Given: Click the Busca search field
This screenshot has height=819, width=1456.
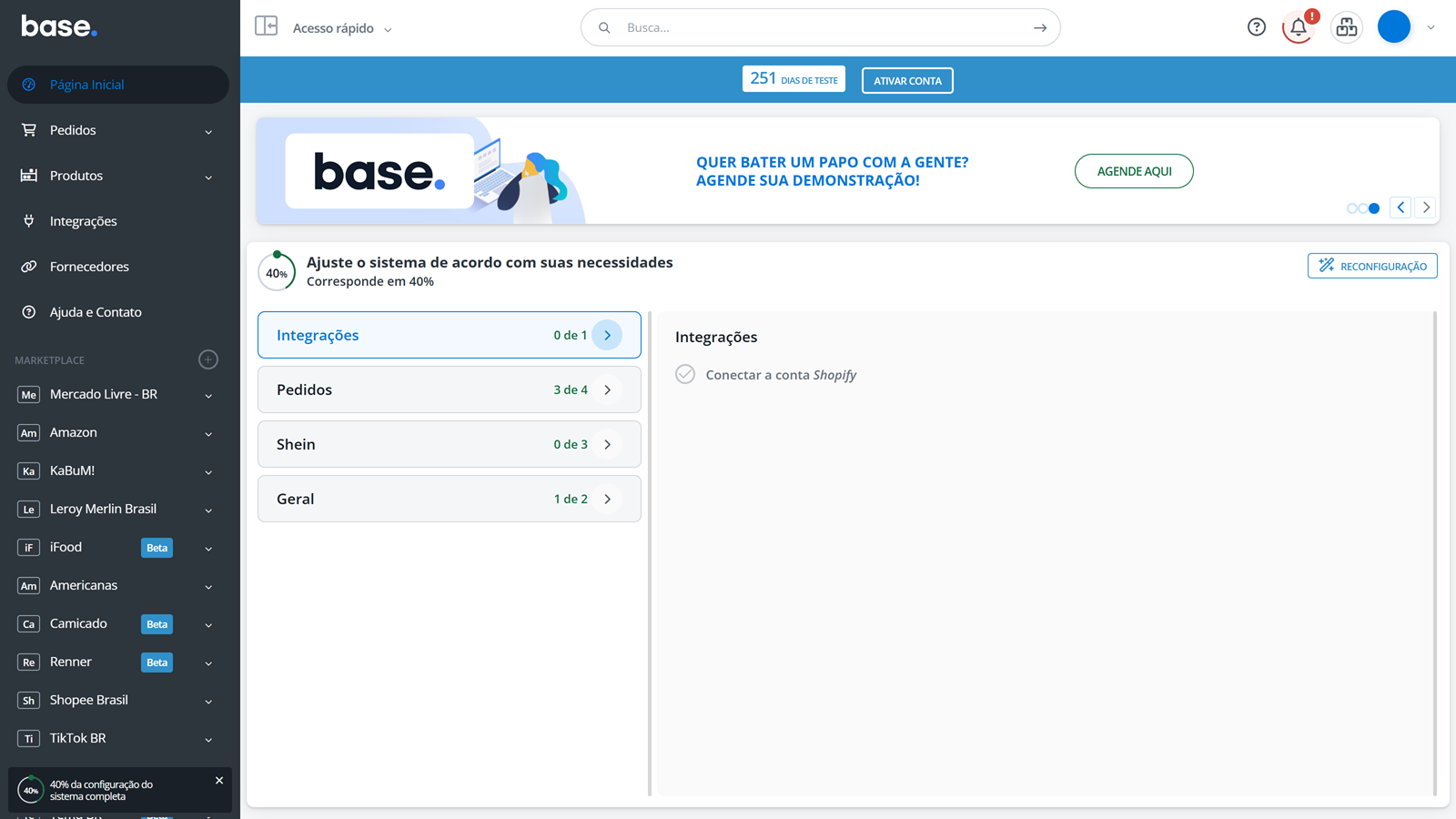Looking at the screenshot, I should pyautogui.click(x=821, y=27).
